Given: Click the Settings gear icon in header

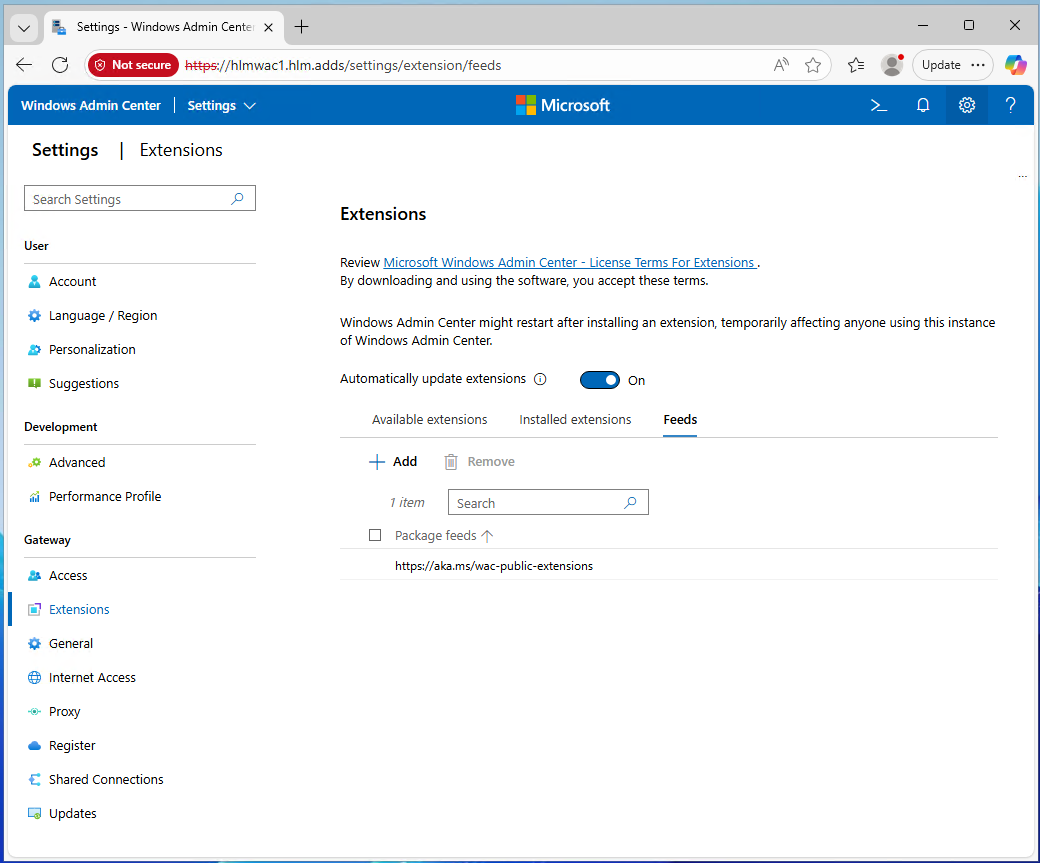Looking at the screenshot, I should pos(966,105).
